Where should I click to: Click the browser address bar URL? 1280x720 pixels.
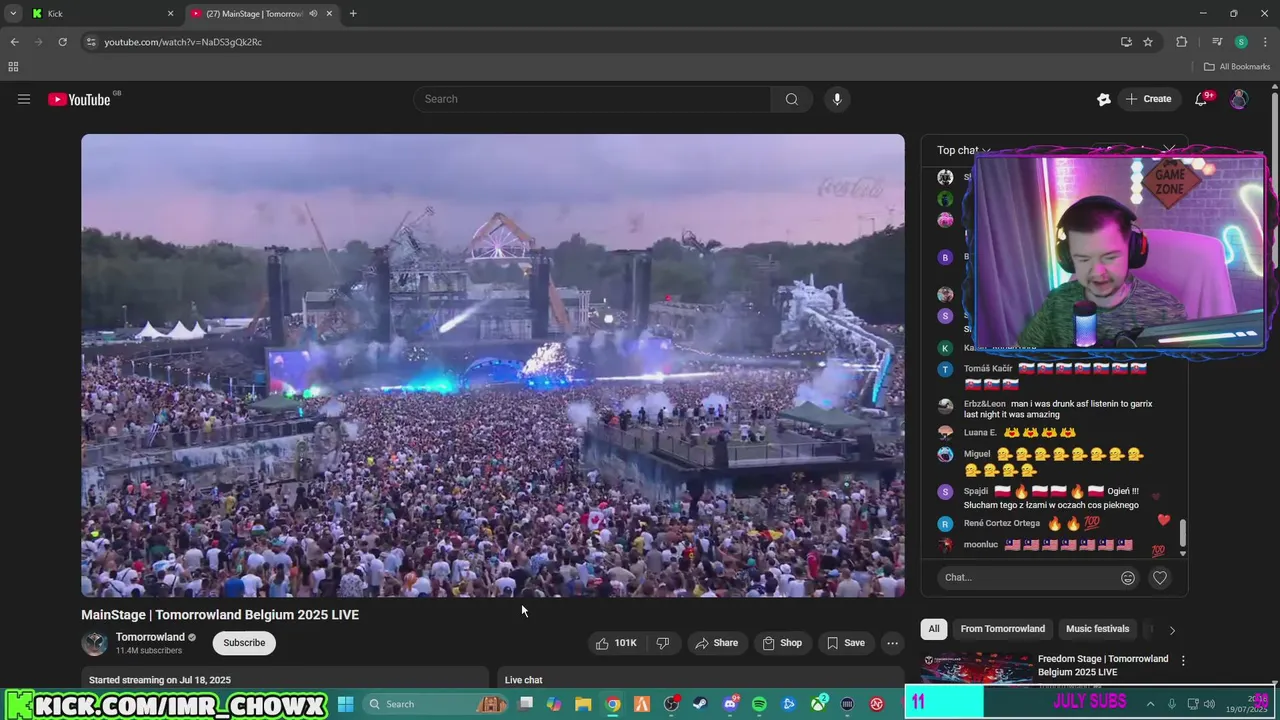tap(183, 42)
